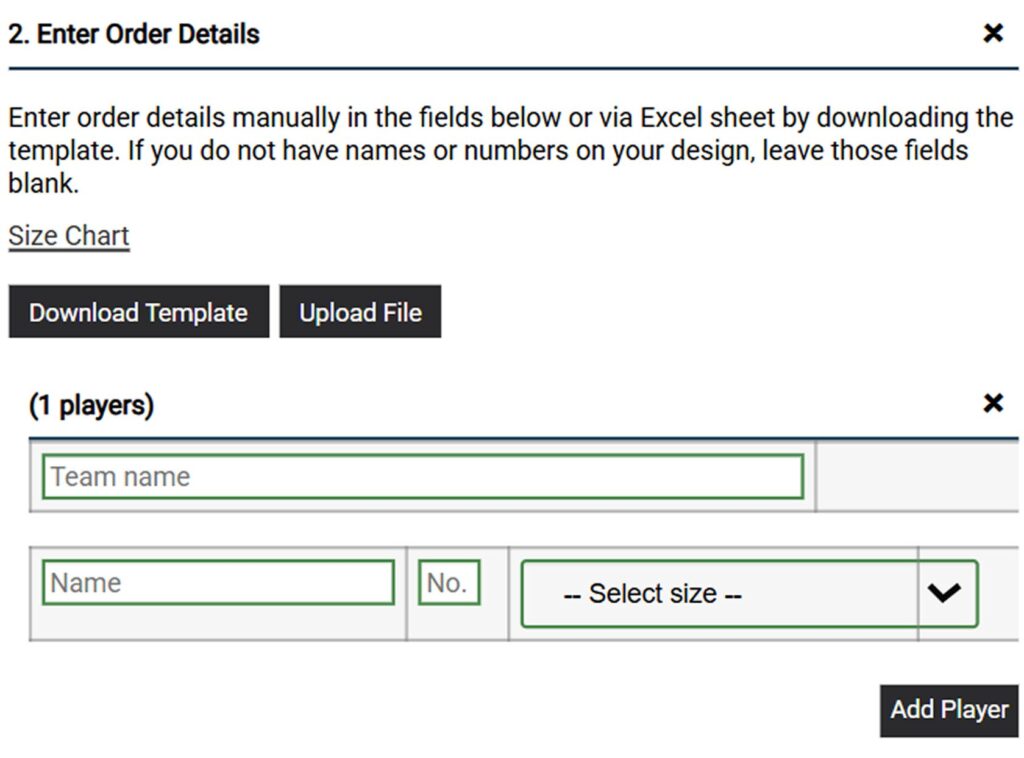Click the '(1 players)' section label

point(92,406)
